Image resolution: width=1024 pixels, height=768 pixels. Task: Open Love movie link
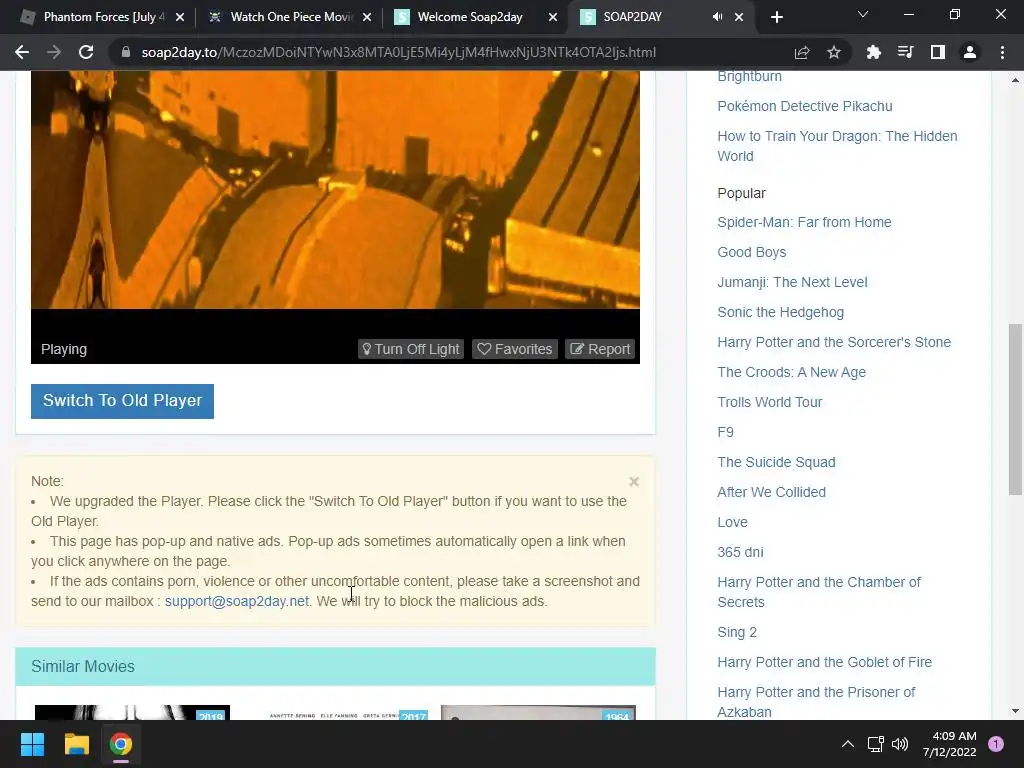coord(732,523)
